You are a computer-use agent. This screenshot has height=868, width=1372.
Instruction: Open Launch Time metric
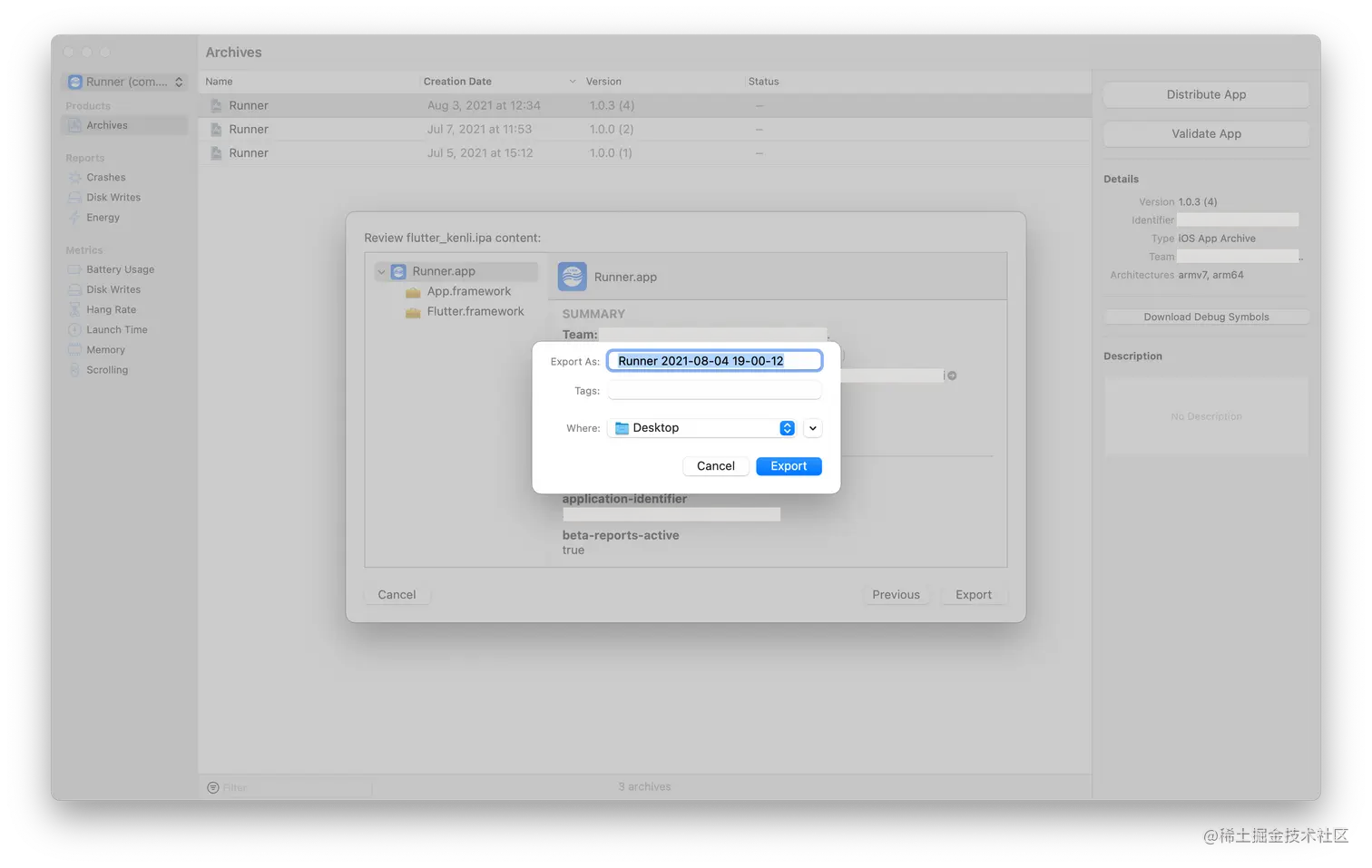116,329
